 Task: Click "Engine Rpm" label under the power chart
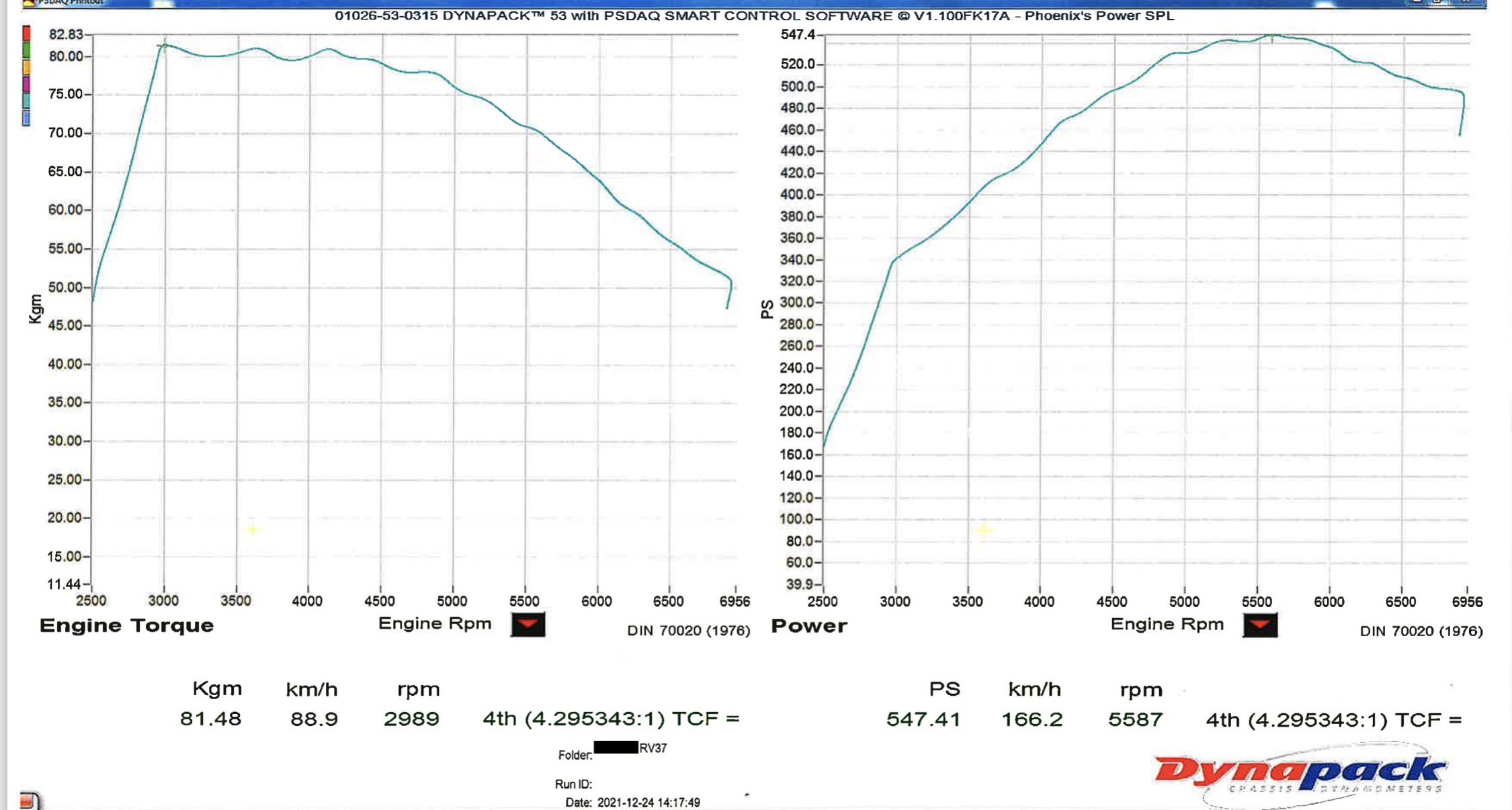click(x=1167, y=625)
